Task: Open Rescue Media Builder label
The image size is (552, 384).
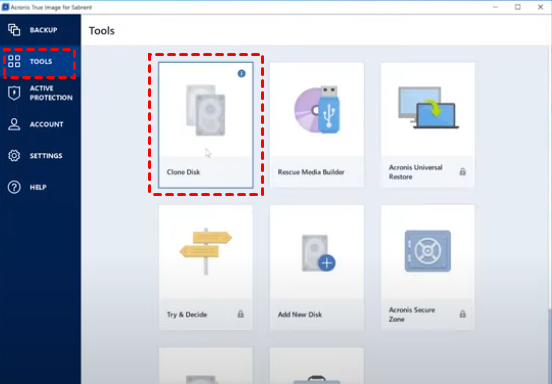Action: 311,172
